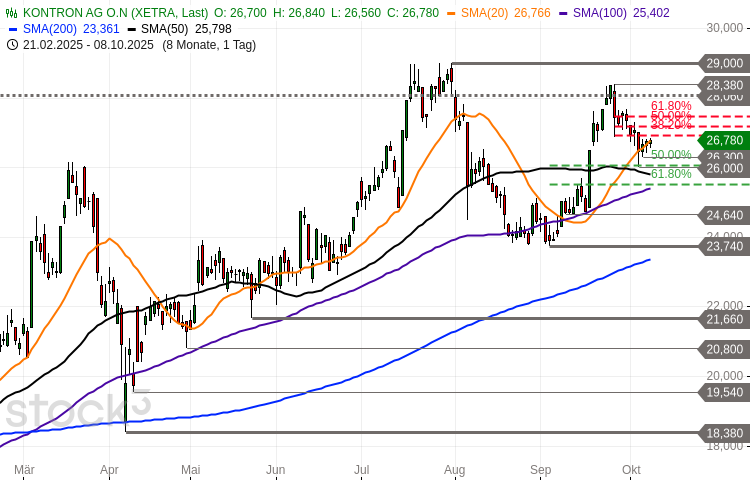Click the 29,000 resistance level tag

724,63
